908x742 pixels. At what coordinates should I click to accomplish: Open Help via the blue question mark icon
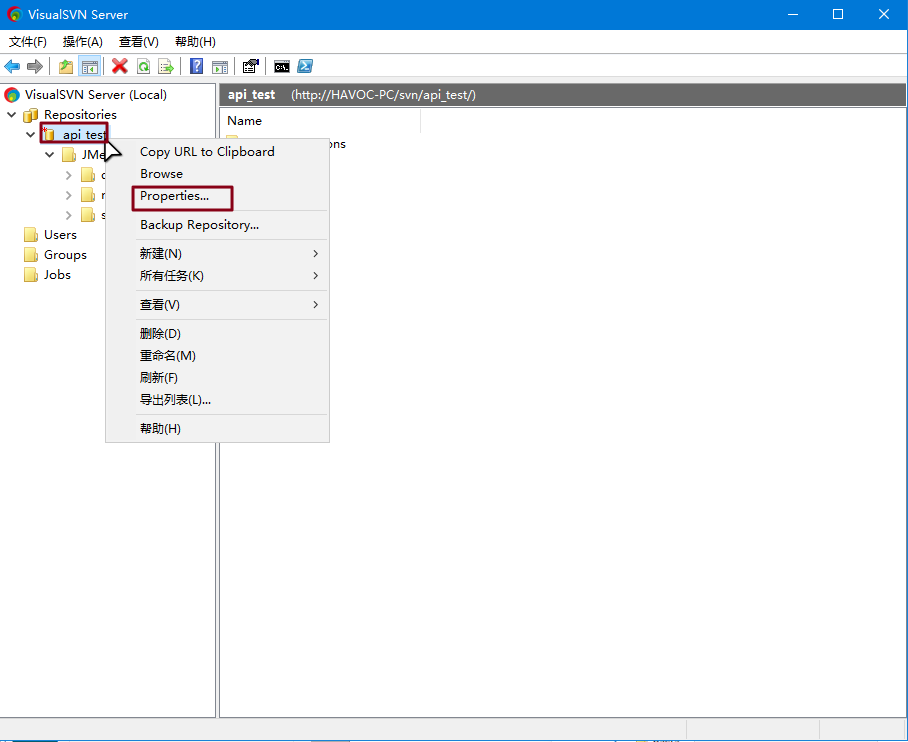click(x=196, y=67)
